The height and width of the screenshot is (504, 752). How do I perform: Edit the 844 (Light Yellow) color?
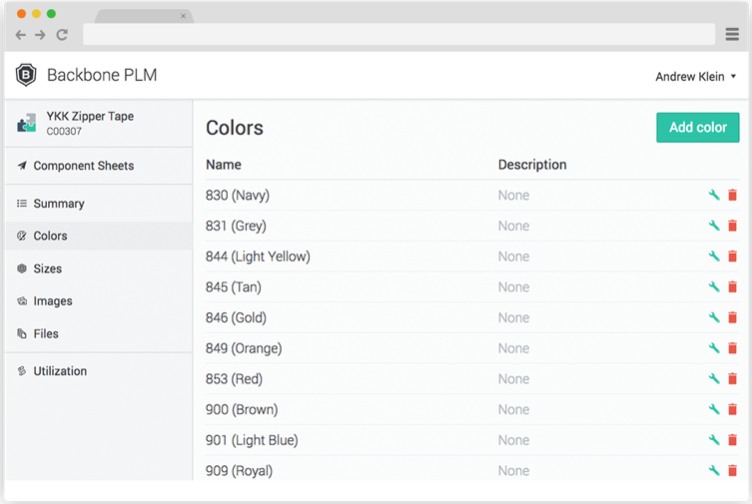pyautogui.click(x=714, y=256)
